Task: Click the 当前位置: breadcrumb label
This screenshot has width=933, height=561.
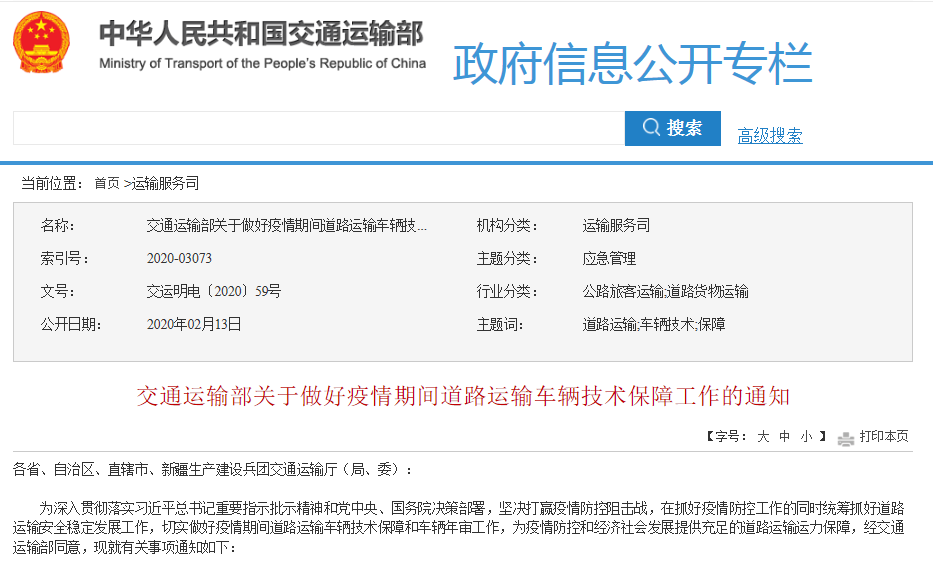Action: click(52, 183)
